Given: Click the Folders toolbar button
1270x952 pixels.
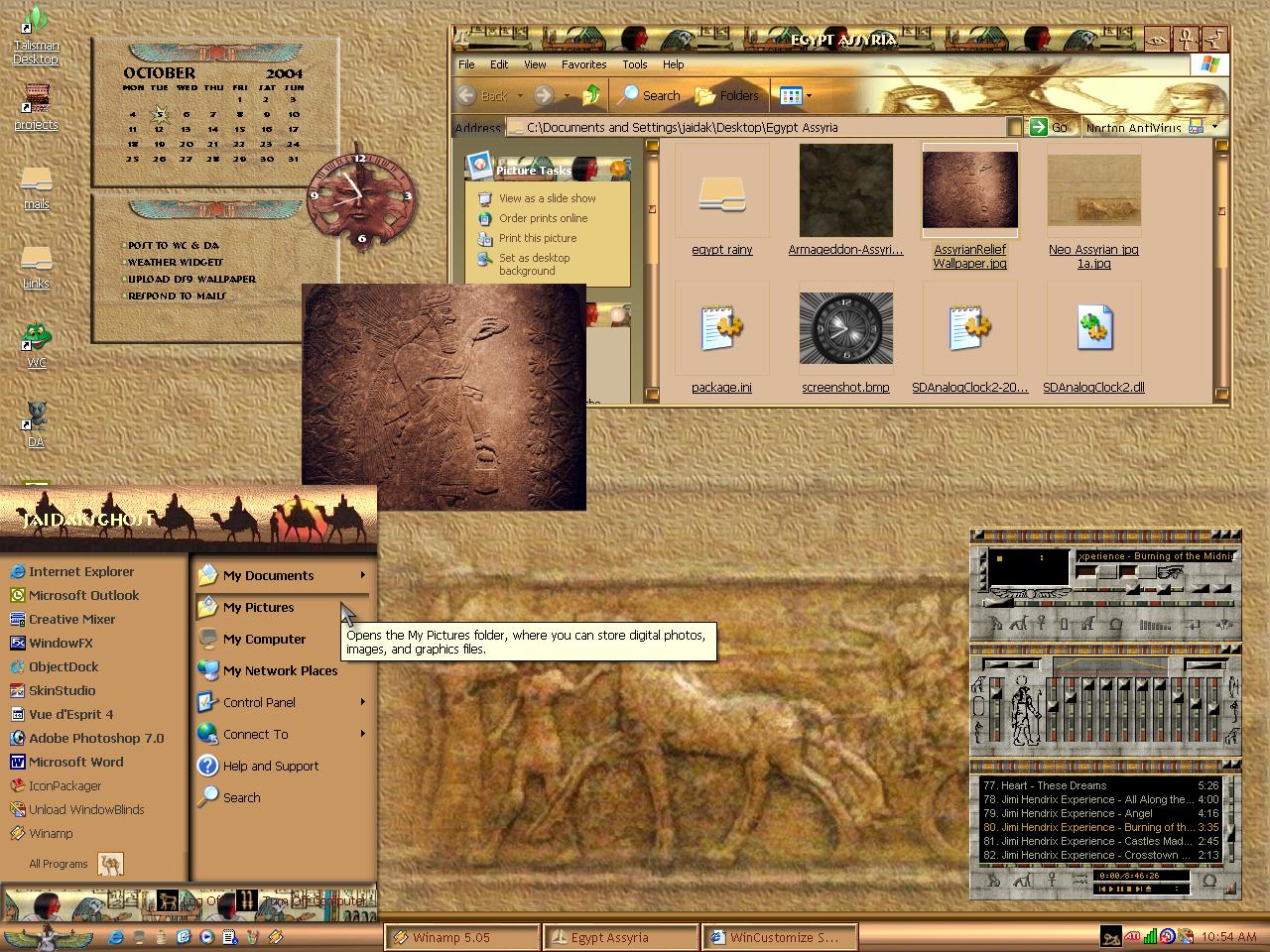Looking at the screenshot, I should (x=727, y=95).
